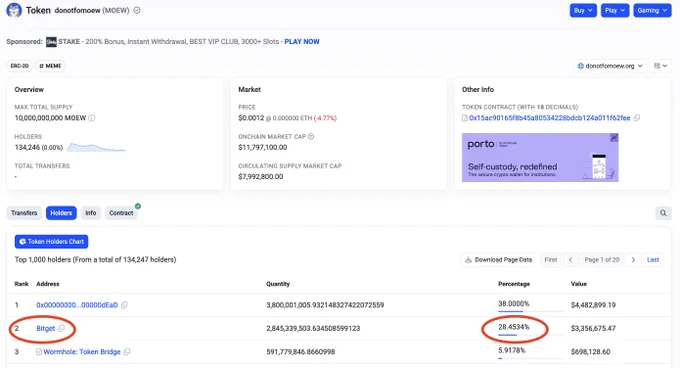Switch to the Transfers tab
Viewport: 680px width, 368px height.
[24, 213]
